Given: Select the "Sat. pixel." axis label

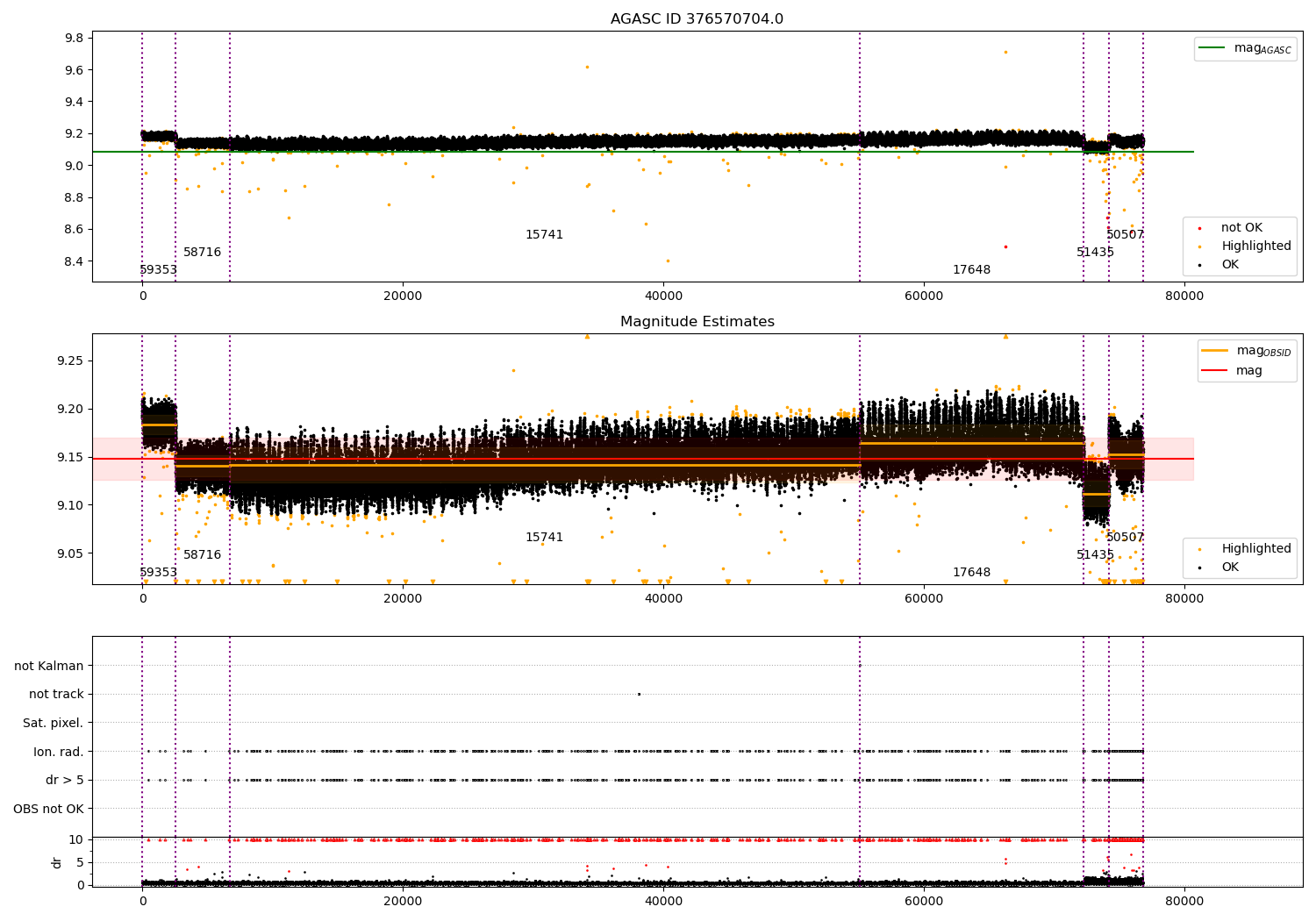Looking at the screenshot, I should point(53,723).
